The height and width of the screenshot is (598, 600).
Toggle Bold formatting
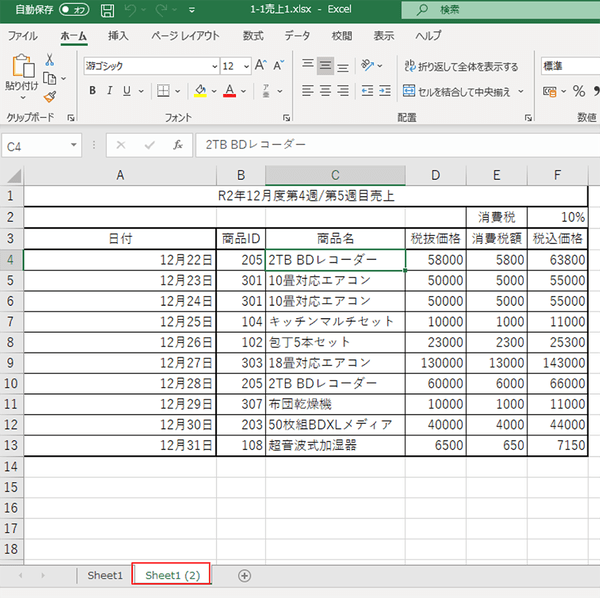92,91
